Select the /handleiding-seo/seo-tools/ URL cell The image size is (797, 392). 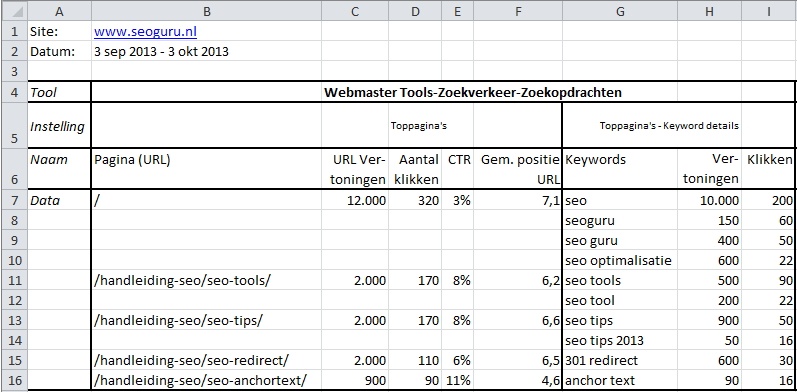206,280
